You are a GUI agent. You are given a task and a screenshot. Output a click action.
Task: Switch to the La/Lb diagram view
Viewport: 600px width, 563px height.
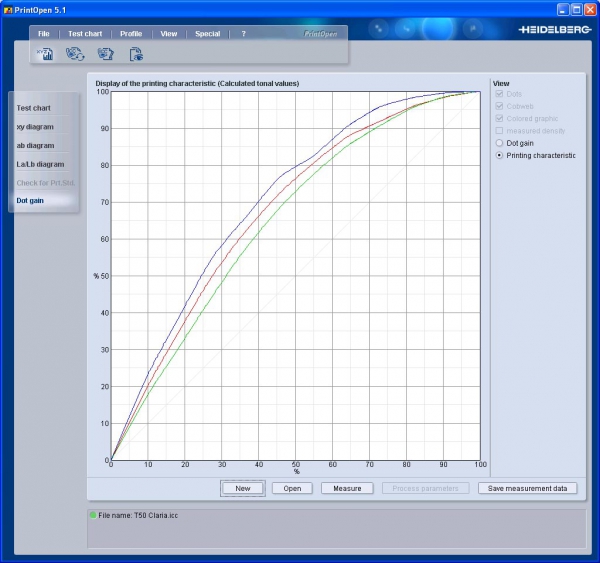click(x=40, y=164)
